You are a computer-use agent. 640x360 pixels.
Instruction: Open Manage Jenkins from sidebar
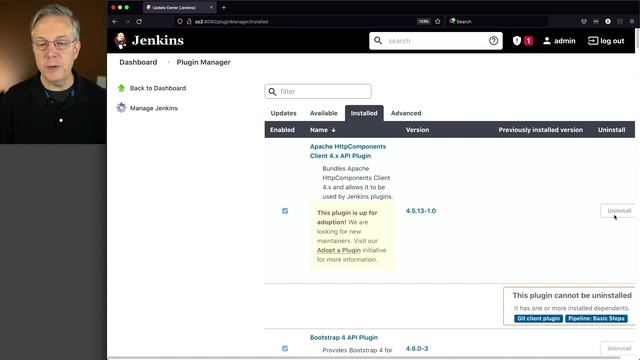pyautogui.click(x=153, y=108)
